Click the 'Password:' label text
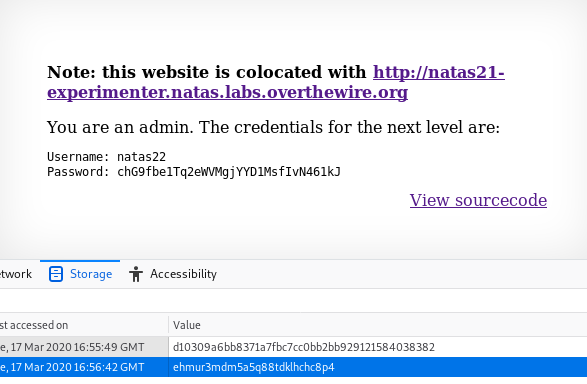Image resolution: width=587 pixels, height=384 pixels. click(x=78, y=172)
